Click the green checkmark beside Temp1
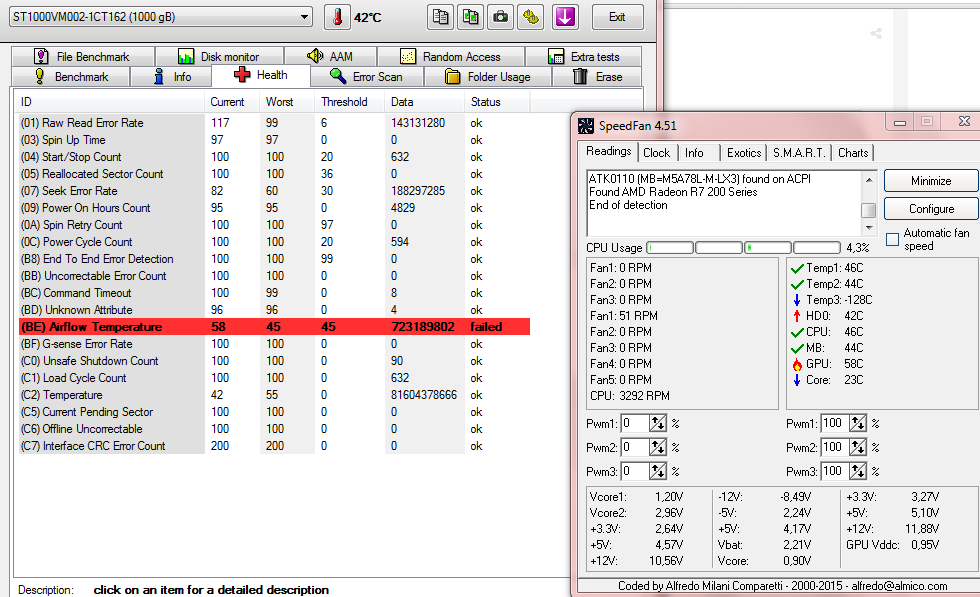Image resolution: width=980 pixels, height=597 pixels. pyautogui.click(x=797, y=268)
